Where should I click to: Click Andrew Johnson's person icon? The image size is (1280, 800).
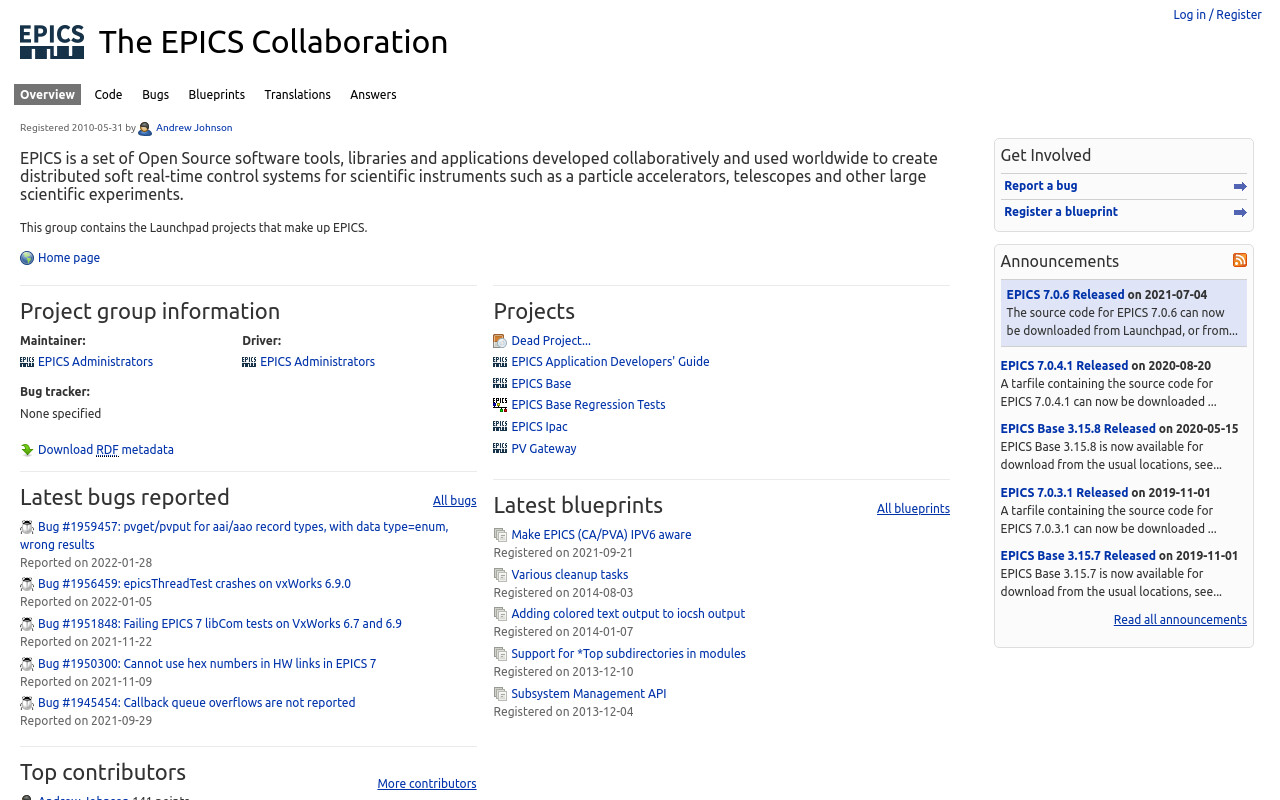point(145,128)
